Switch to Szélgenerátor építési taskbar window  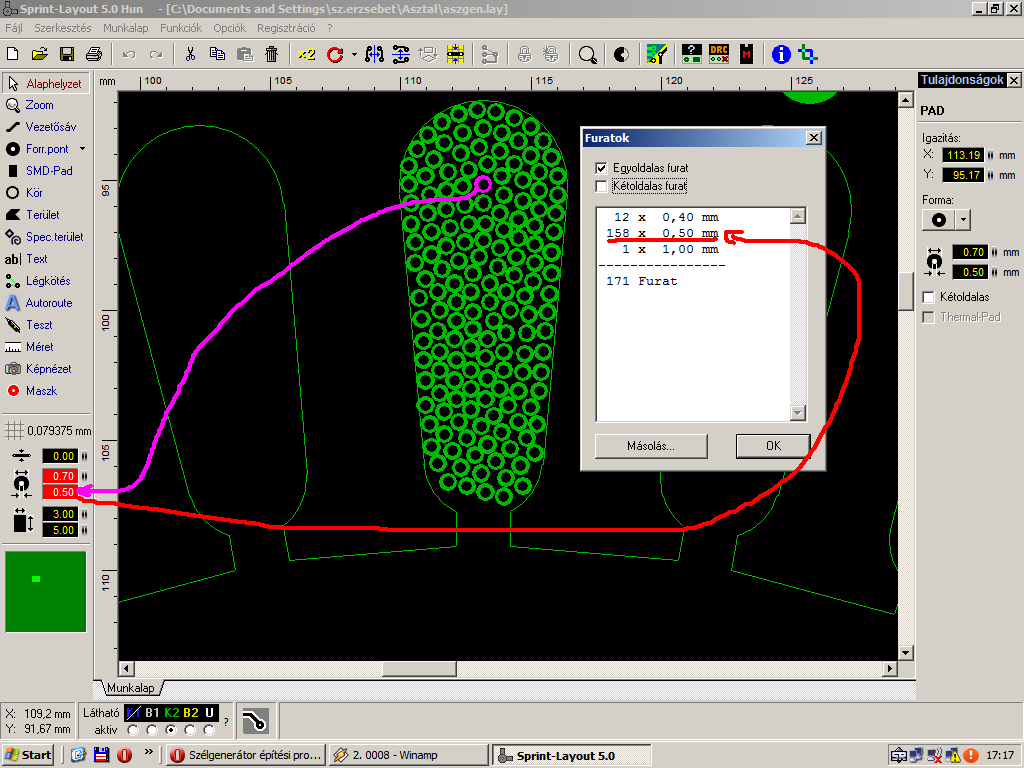point(246,755)
